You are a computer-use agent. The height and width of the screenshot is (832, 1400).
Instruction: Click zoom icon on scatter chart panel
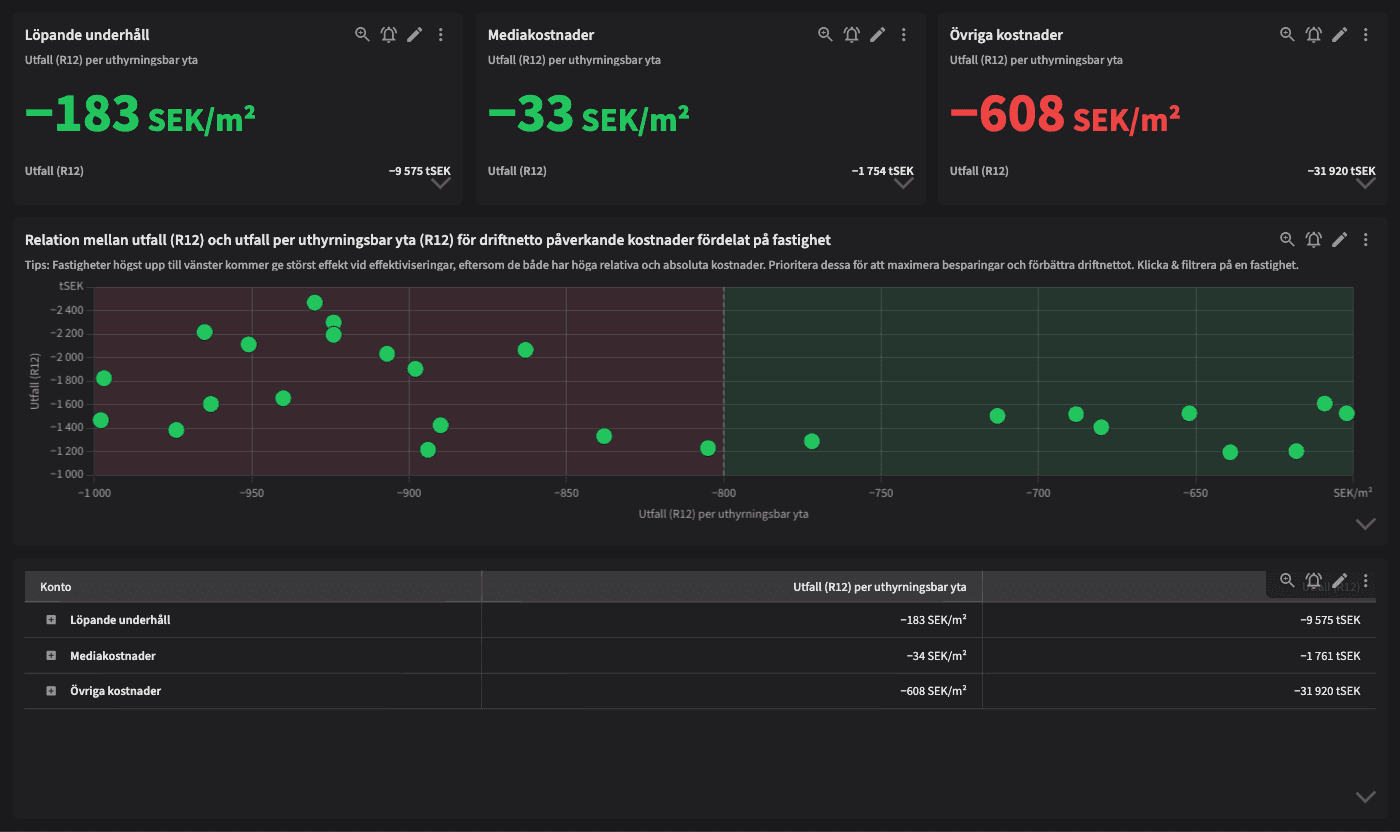1287,239
